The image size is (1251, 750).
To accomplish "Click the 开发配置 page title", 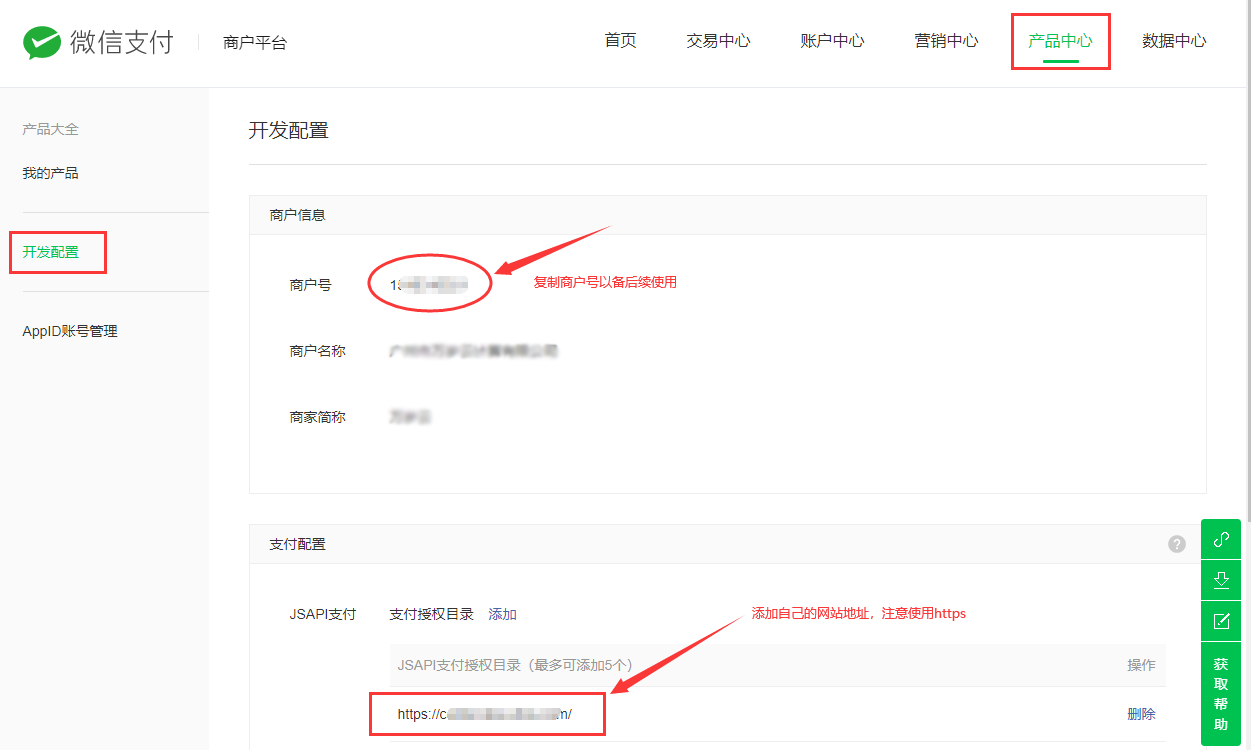I will [x=288, y=130].
